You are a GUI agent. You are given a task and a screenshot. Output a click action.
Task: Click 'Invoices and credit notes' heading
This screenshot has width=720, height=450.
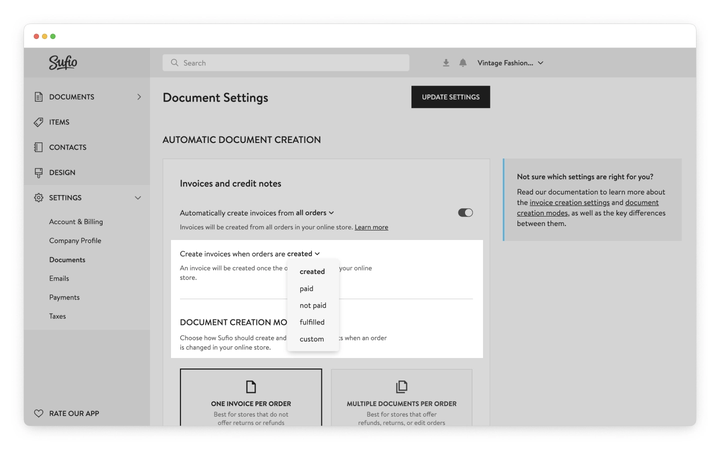[x=231, y=184]
